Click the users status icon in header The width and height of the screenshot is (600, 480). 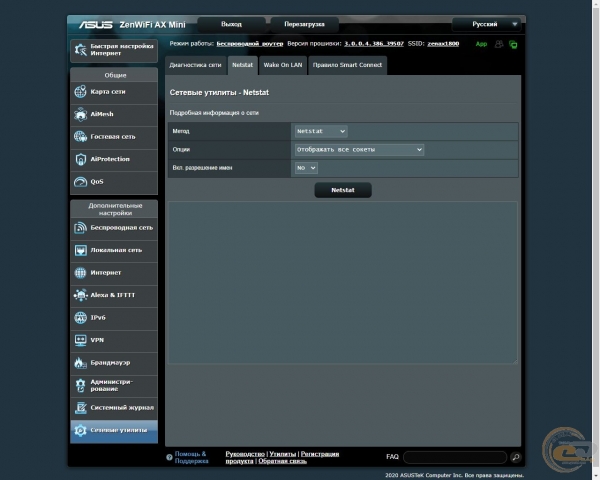click(x=499, y=44)
